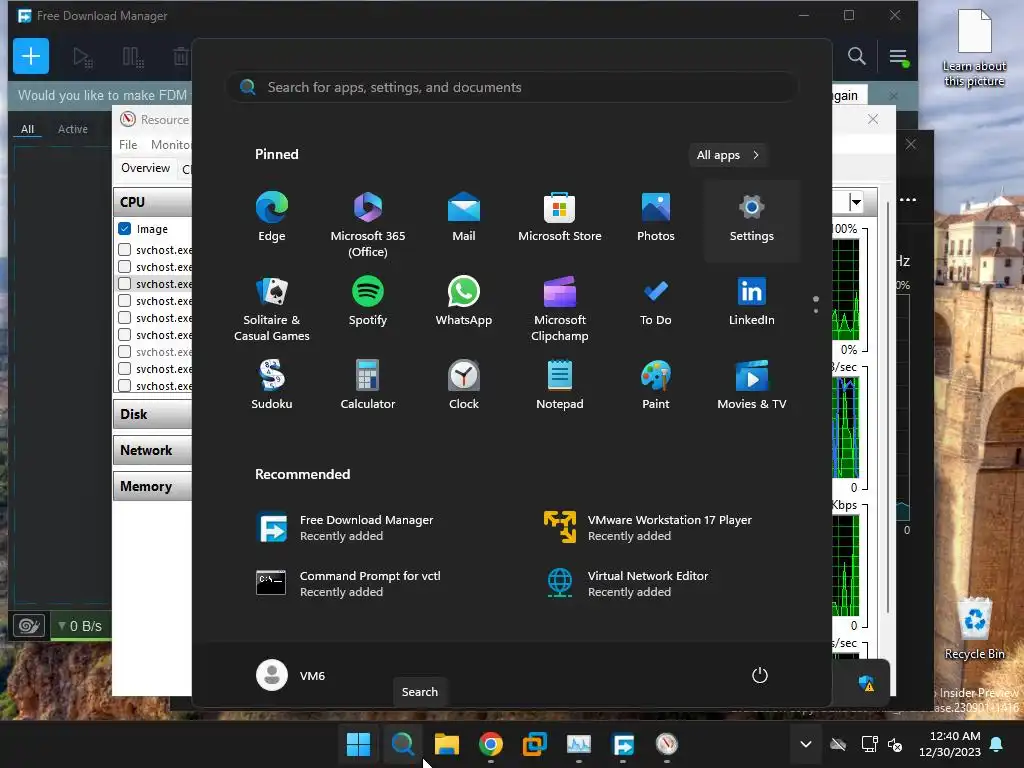The image size is (1024, 768).
Task: Expand the Disk section in Resource Monitor
Action: click(153, 414)
